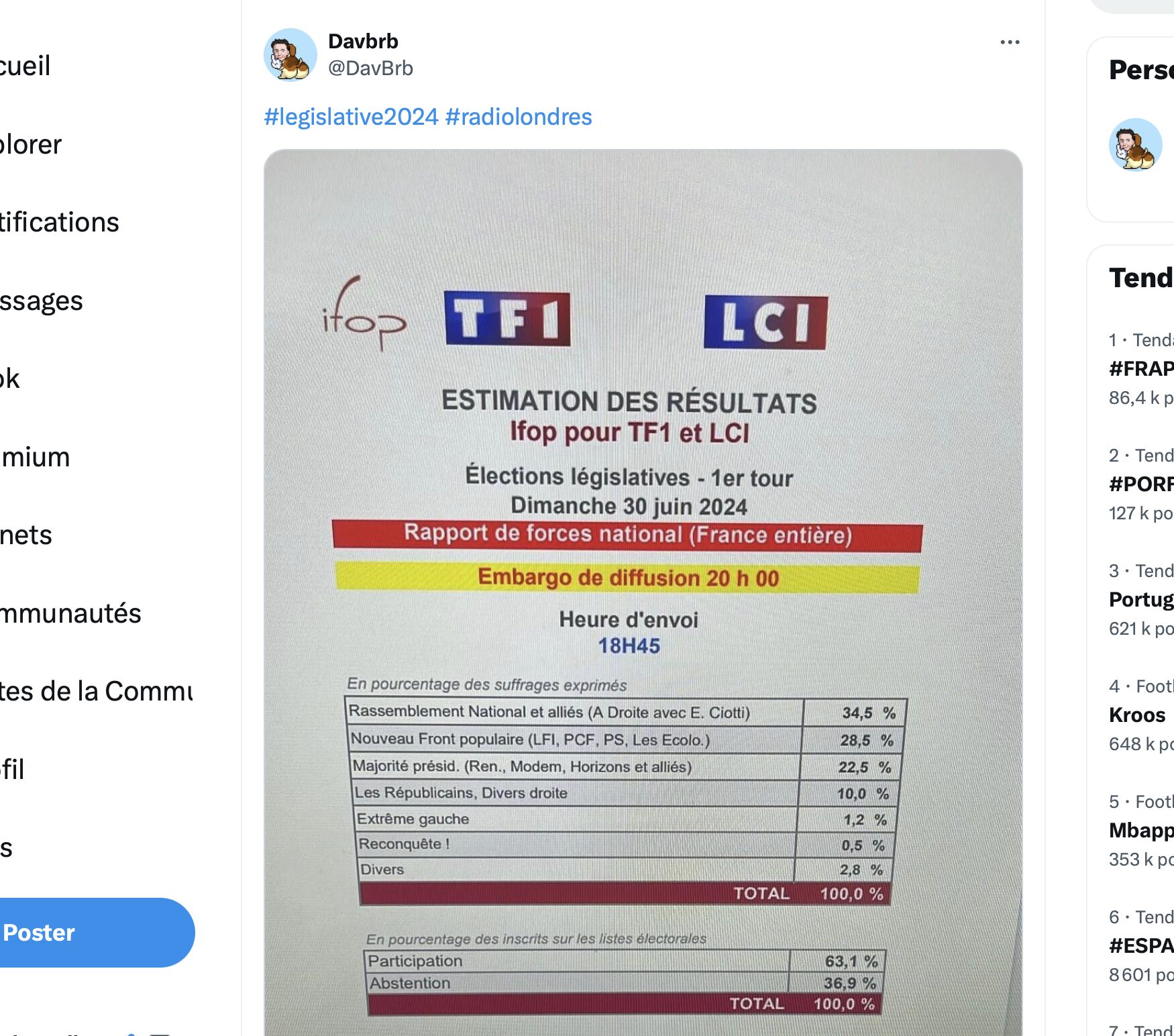Open trending topic #ESPA
This screenshot has width=1174, height=1036.
(1140, 945)
